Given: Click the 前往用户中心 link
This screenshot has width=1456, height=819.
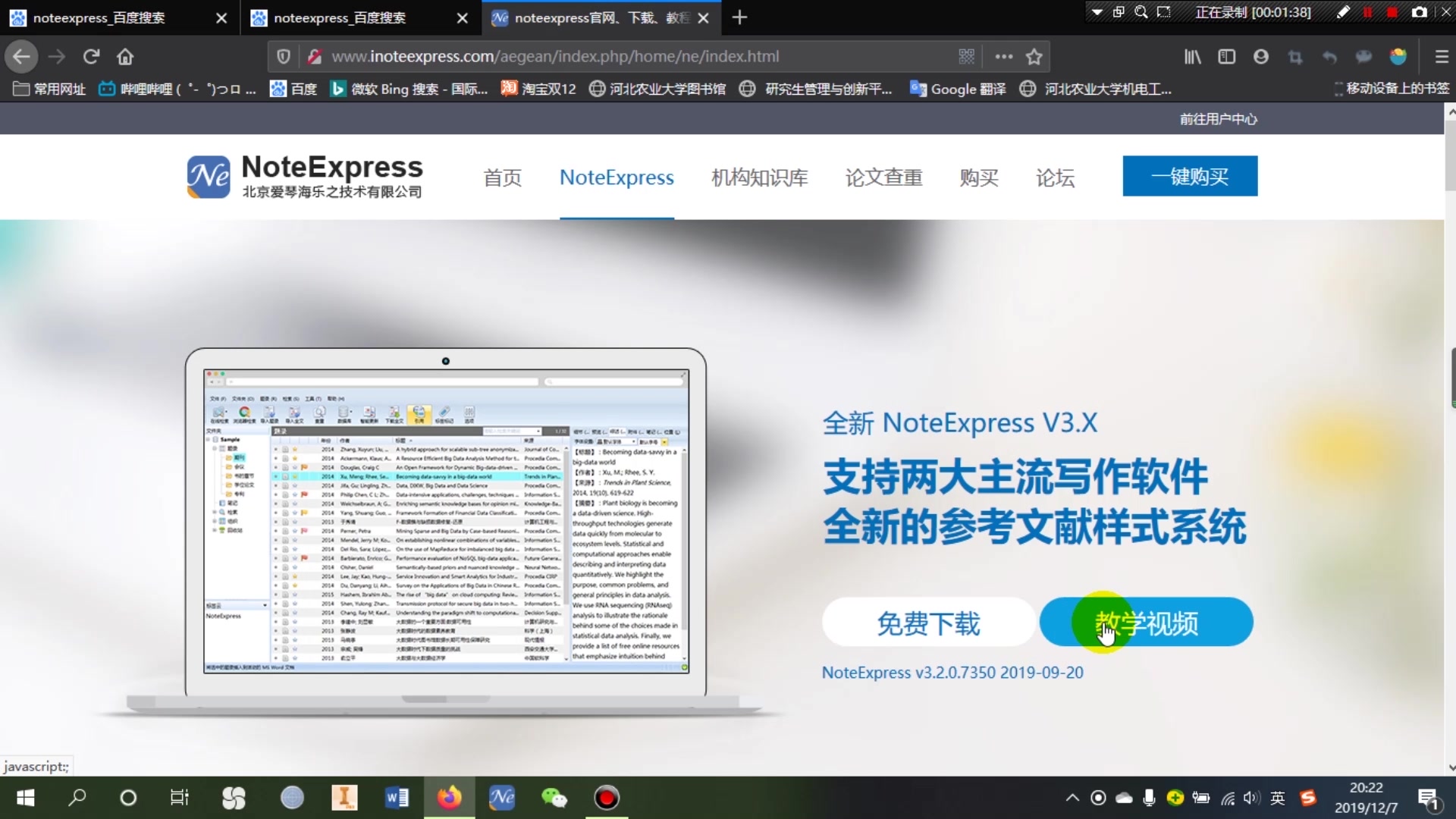Looking at the screenshot, I should (1218, 119).
